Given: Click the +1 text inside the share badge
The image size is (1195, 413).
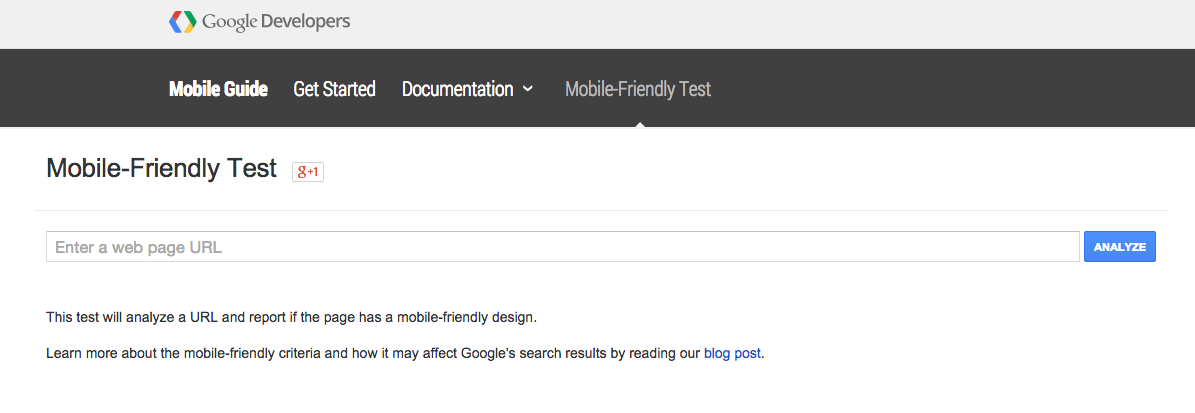Looking at the screenshot, I should pyautogui.click(x=313, y=172).
